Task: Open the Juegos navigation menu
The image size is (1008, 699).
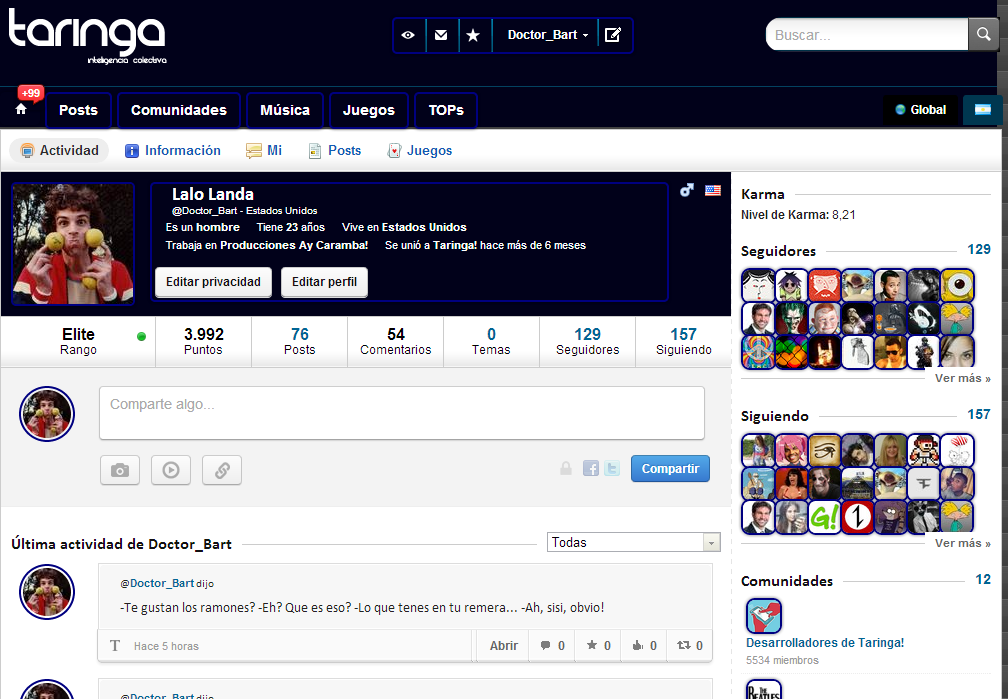Action: point(369,110)
